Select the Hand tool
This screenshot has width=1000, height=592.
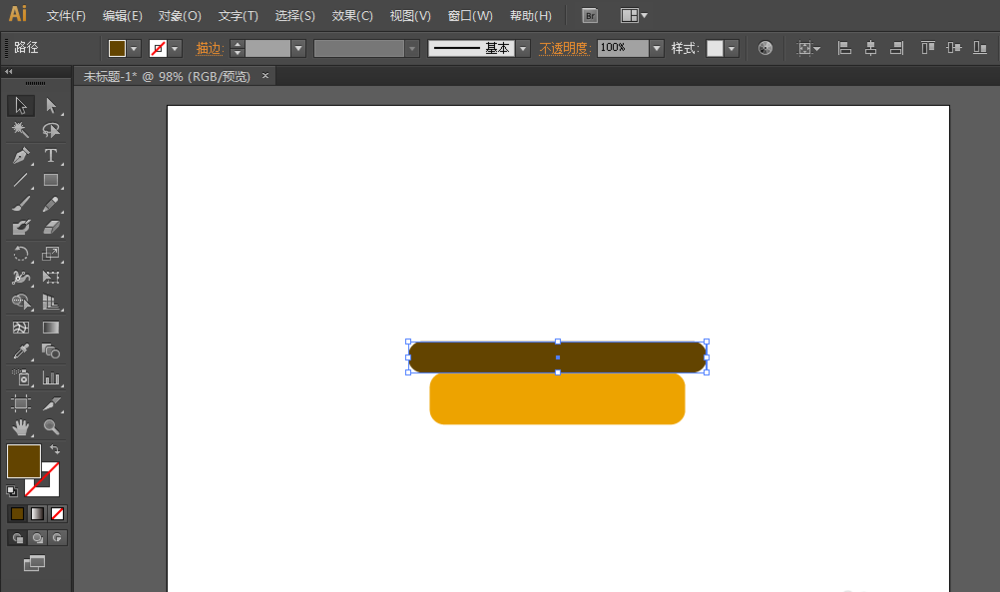[20, 427]
